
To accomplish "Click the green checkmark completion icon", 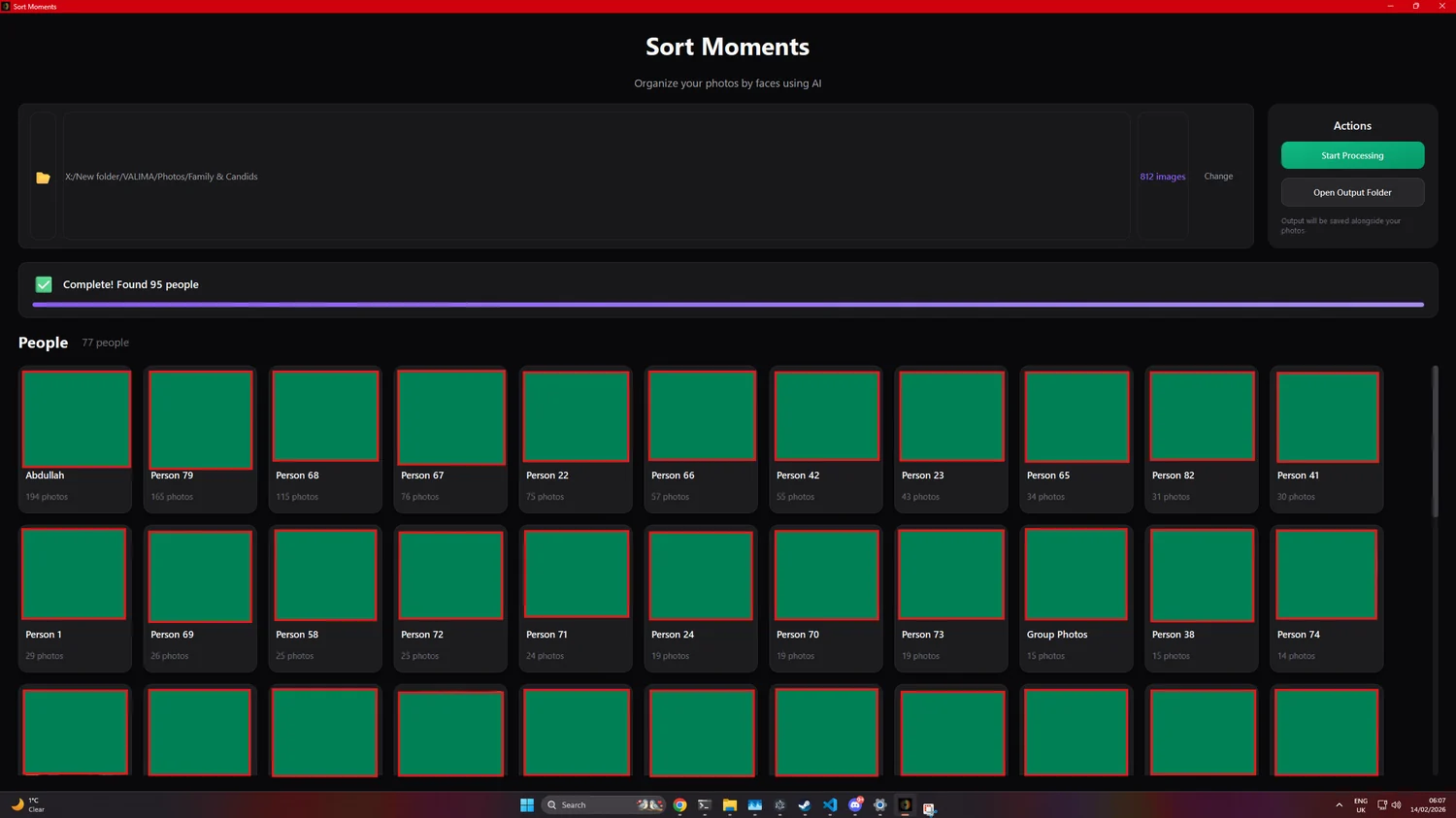I will click(x=44, y=284).
